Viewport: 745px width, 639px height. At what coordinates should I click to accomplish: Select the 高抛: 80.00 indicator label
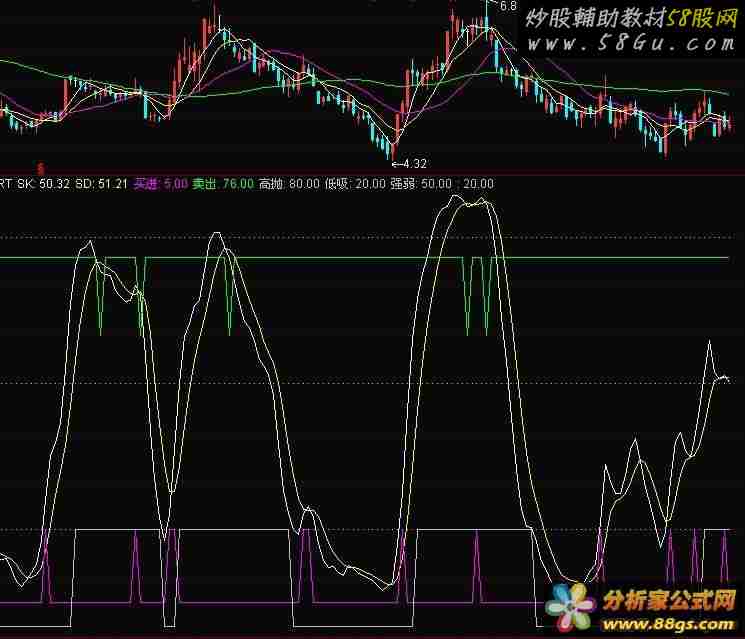[289, 184]
